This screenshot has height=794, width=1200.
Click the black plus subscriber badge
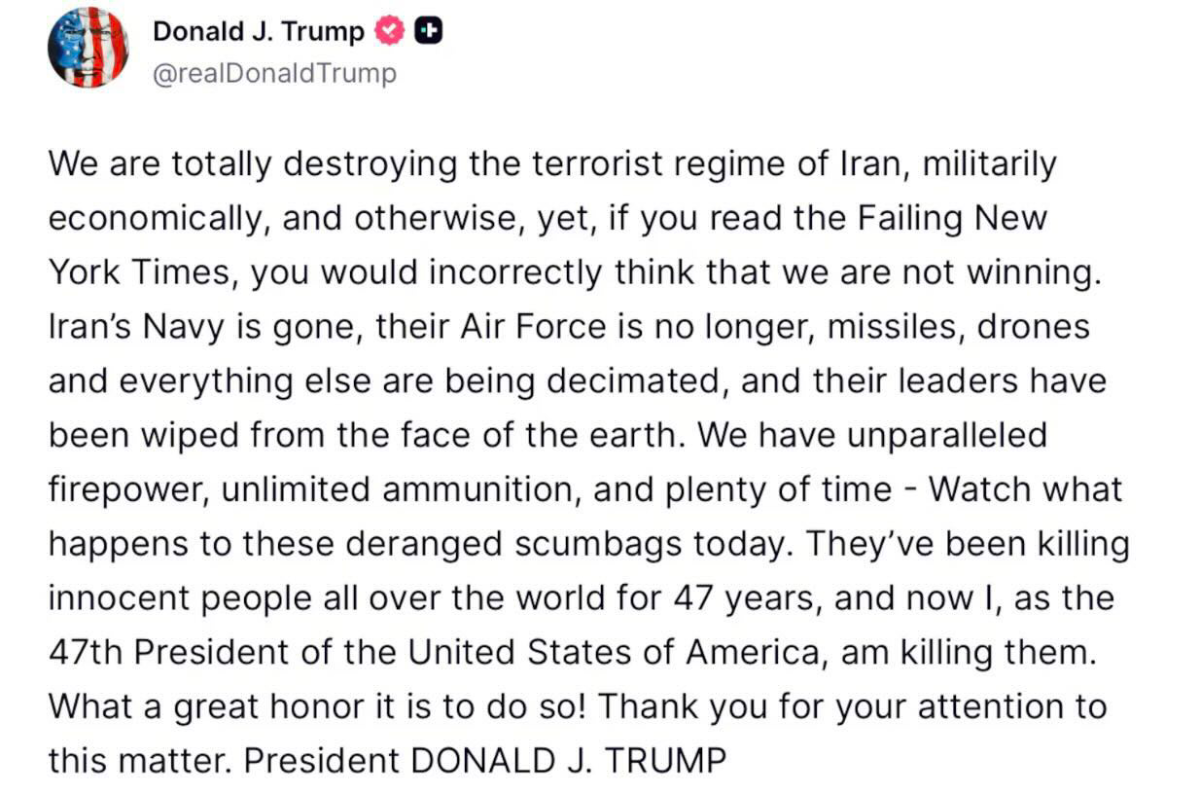pos(428,32)
